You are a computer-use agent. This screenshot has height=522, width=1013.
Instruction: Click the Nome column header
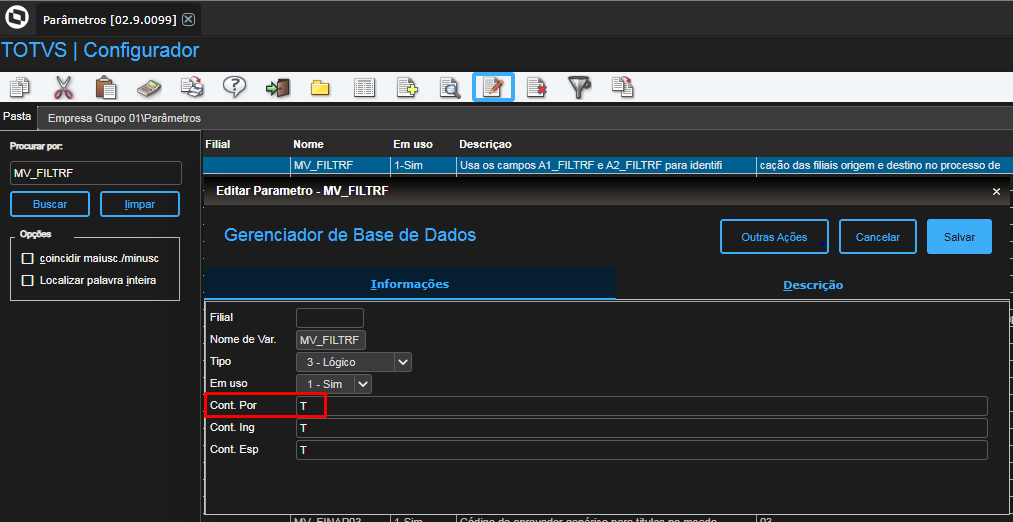tap(308, 144)
